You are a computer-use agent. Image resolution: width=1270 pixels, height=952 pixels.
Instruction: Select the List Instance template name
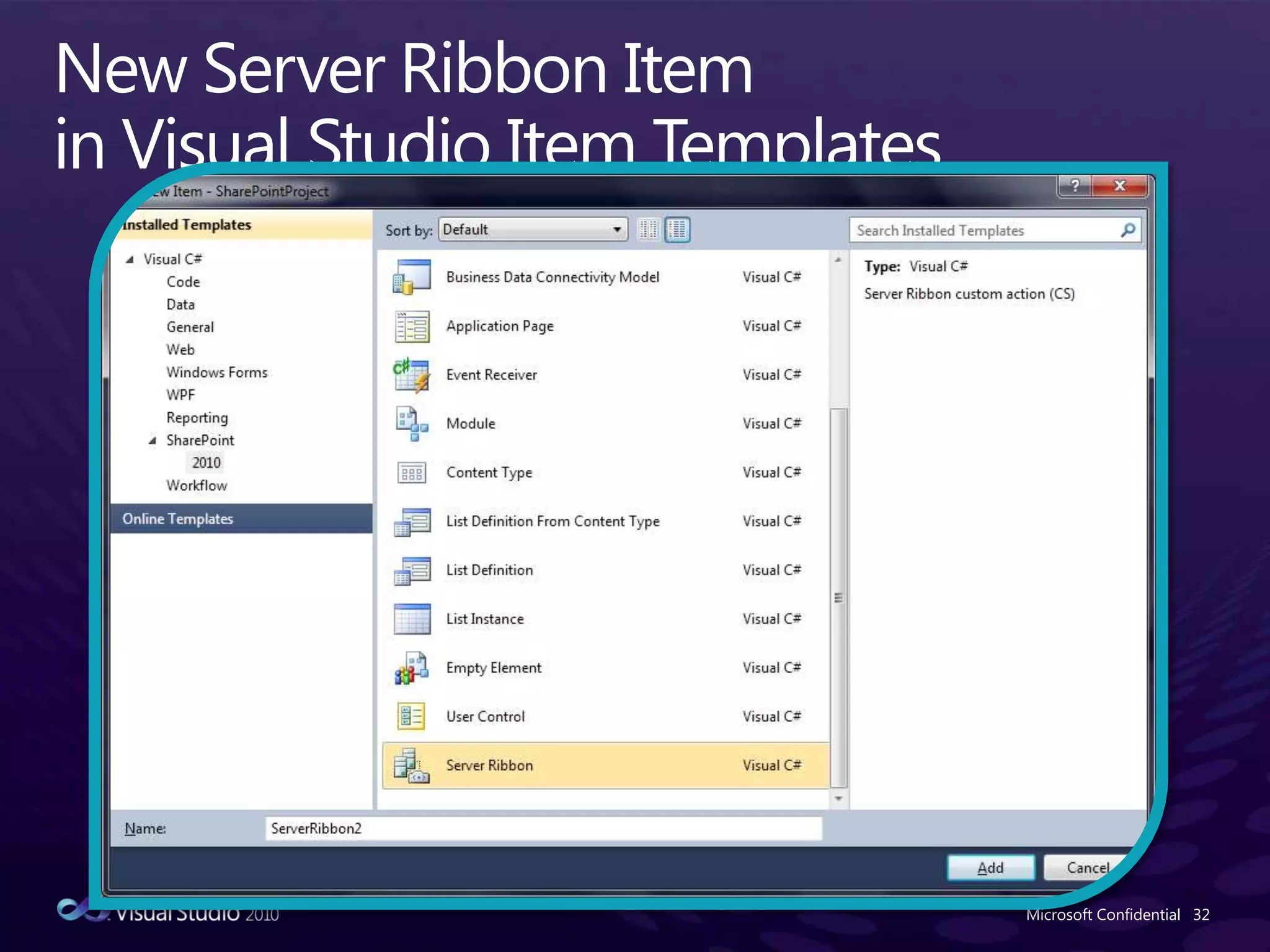(x=485, y=619)
